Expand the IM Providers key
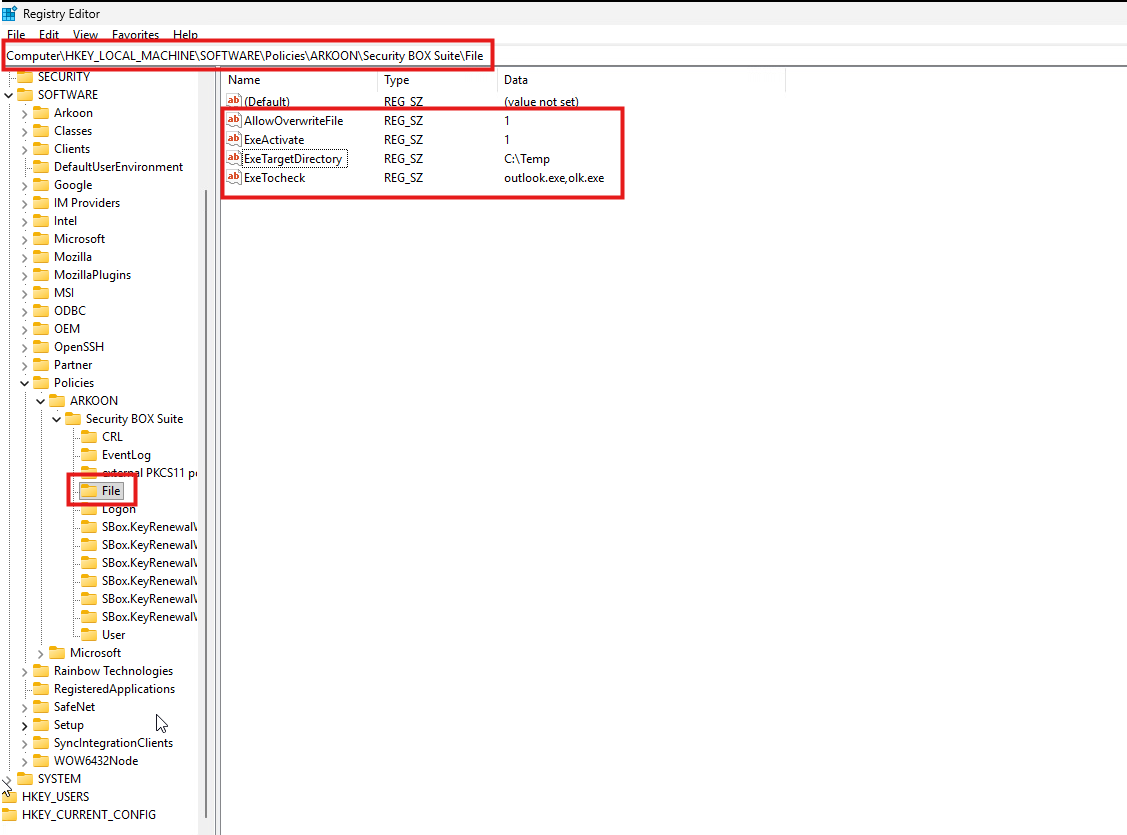The image size is (1127, 835). [24, 203]
